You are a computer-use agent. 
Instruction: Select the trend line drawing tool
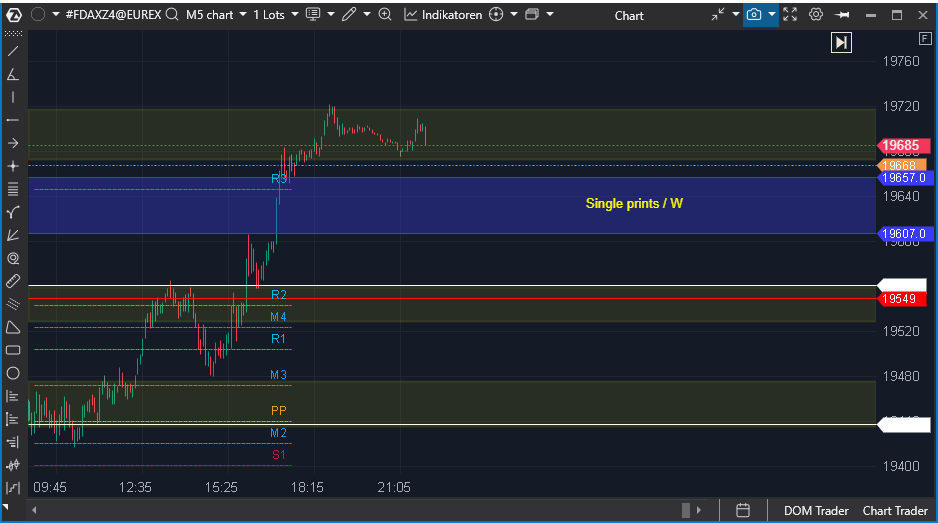pos(13,51)
